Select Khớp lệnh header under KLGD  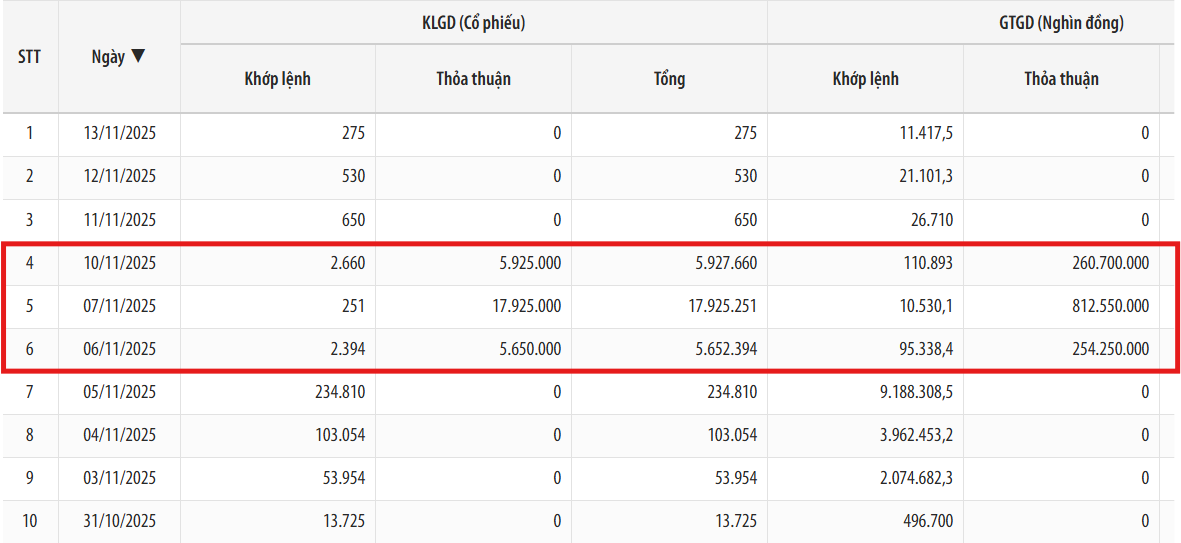click(x=277, y=79)
